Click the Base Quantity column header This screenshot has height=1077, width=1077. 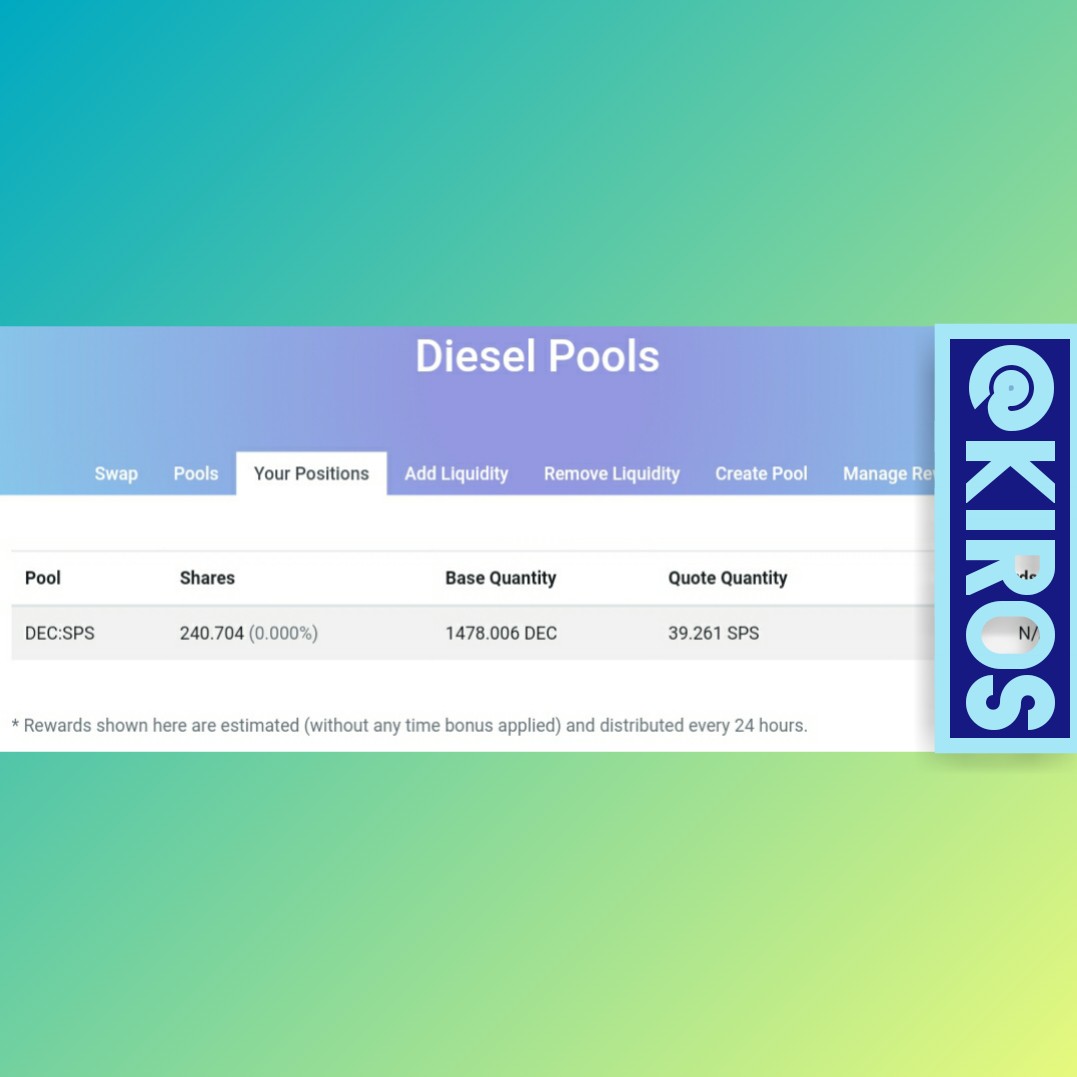click(x=501, y=578)
